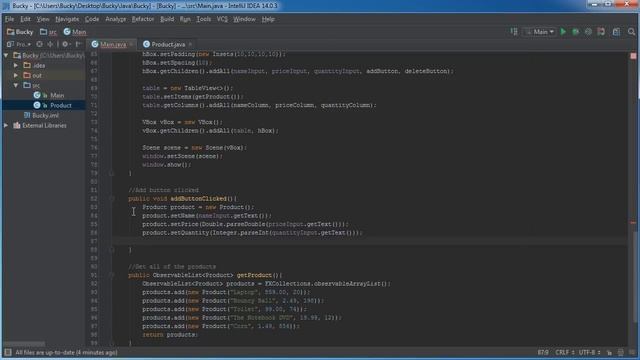Open the CRLF line separator selector
Image resolution: width=640 pixels, height=360 pixels.
(x=565, y=352)
